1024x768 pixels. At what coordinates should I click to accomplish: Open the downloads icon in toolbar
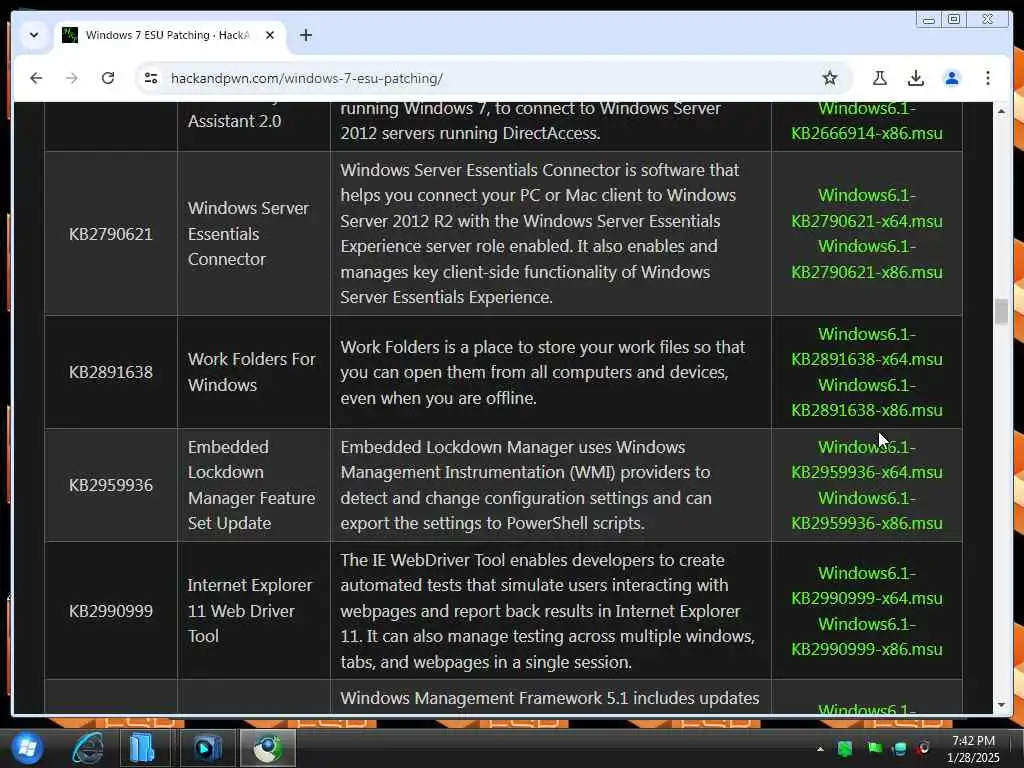point(916,78)
